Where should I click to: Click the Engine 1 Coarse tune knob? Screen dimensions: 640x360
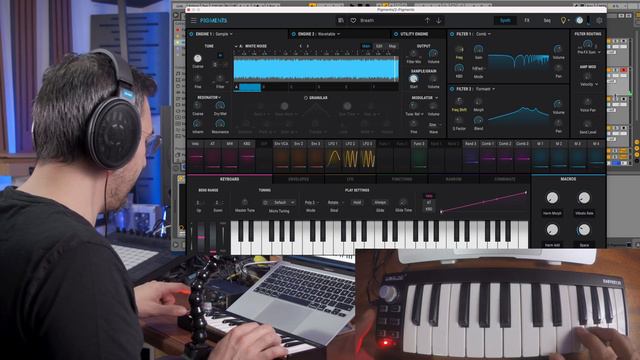198,58
